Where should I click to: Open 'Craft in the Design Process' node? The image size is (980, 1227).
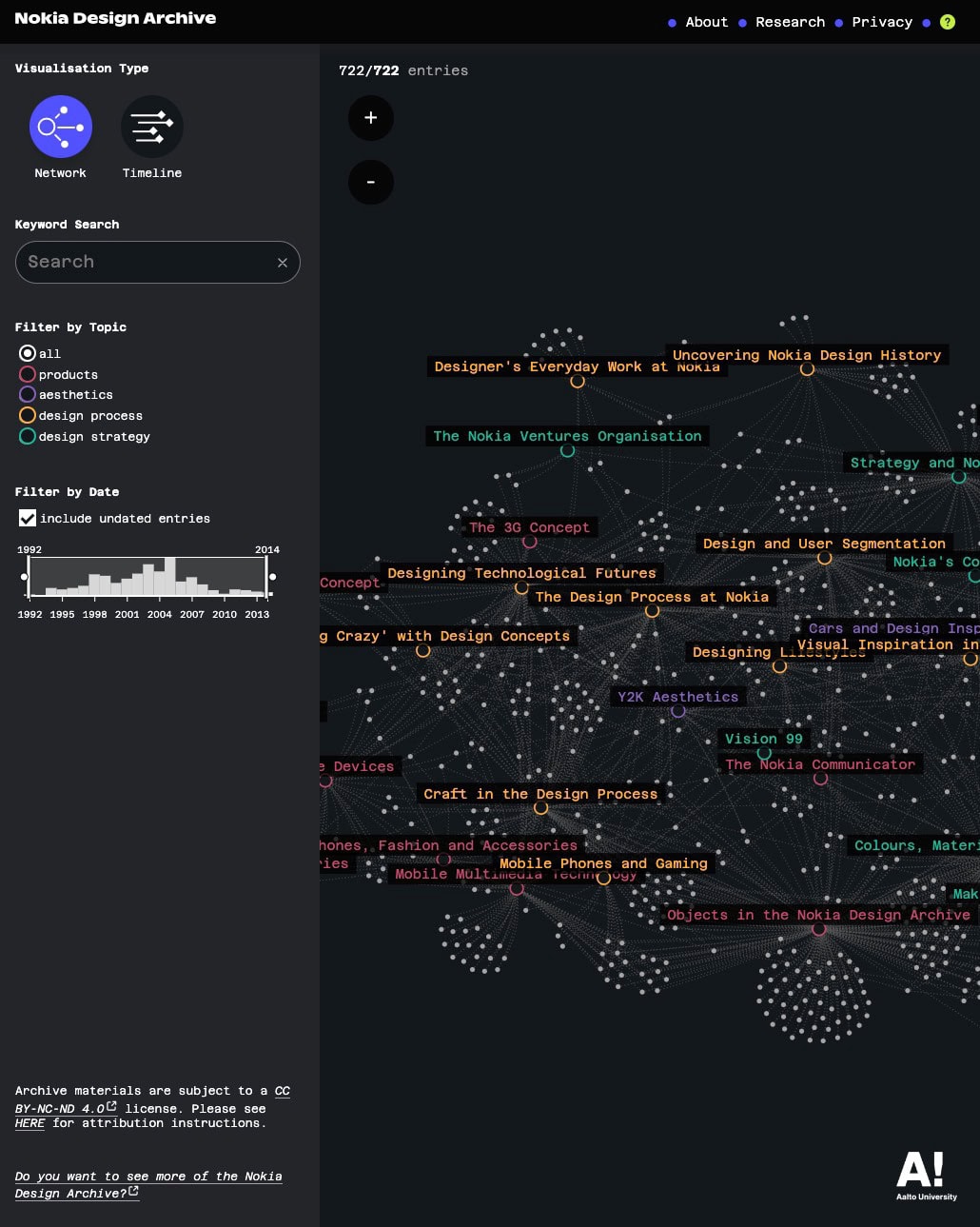coord(540,808)
